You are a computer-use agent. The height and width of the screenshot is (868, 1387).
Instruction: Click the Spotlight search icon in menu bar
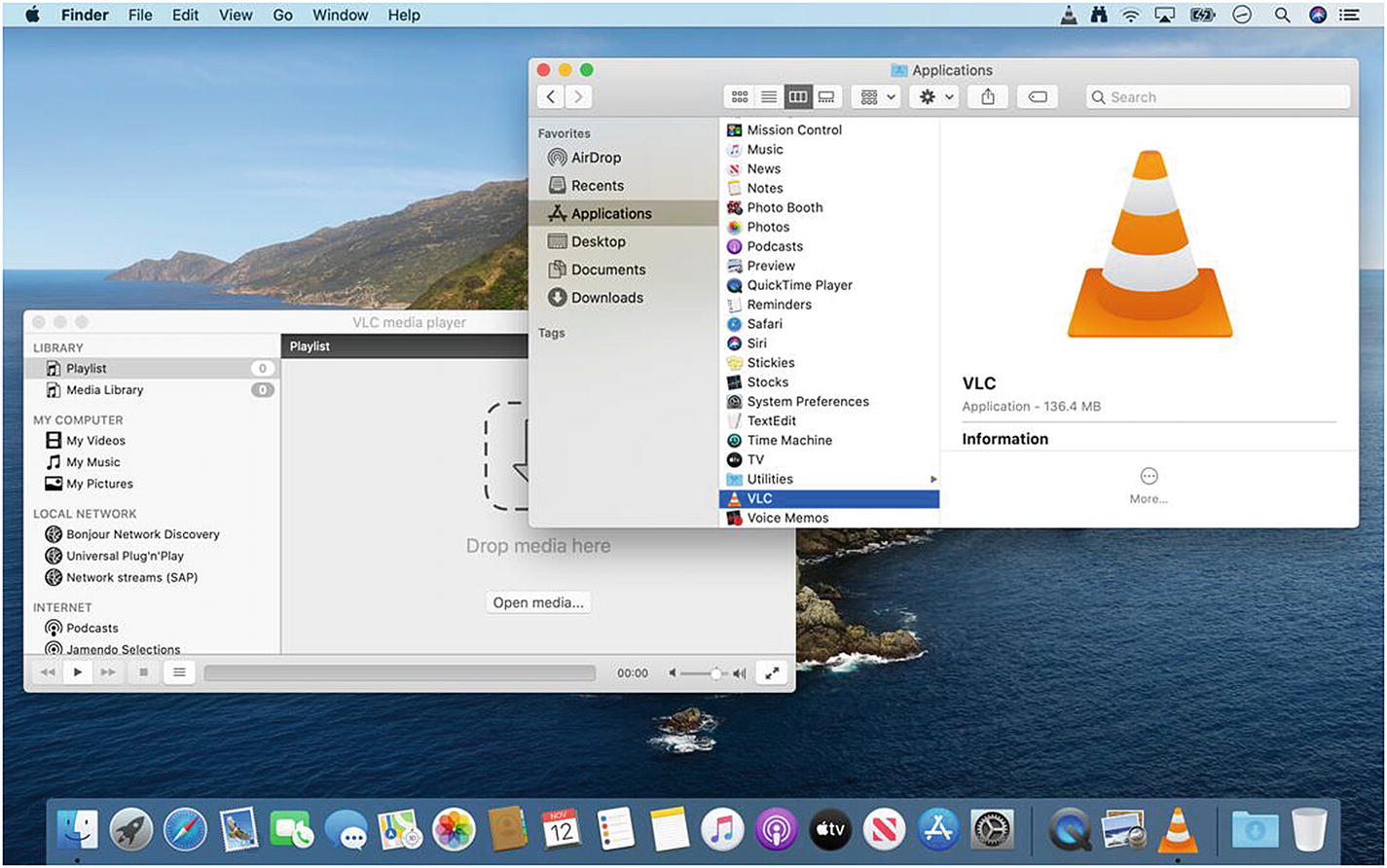1283,15
